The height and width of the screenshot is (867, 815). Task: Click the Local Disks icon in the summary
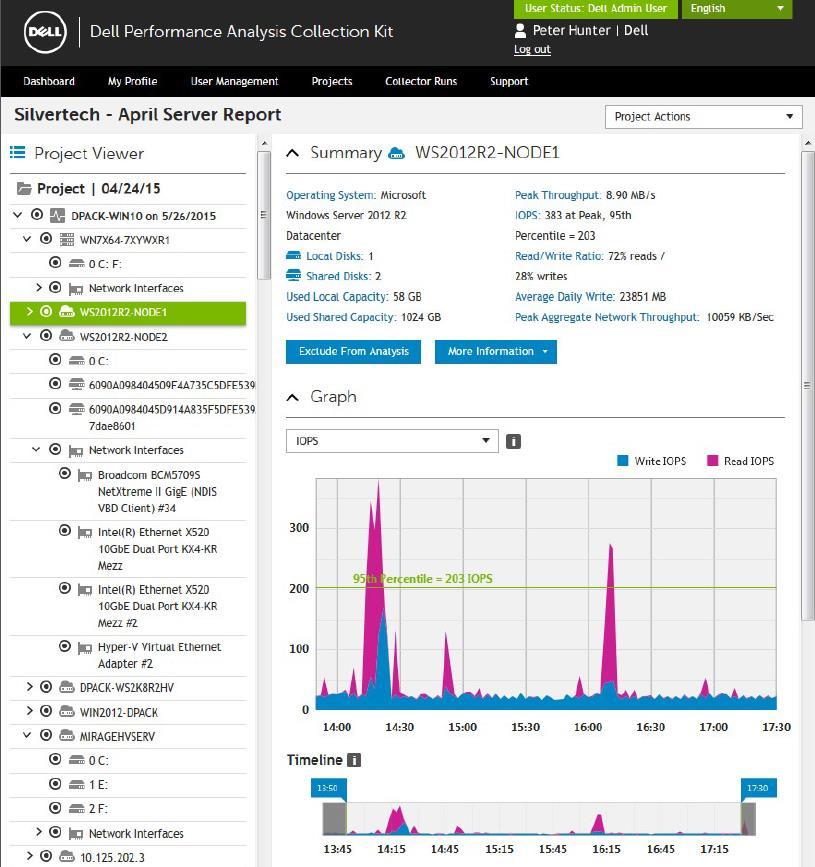click(294, 255)
